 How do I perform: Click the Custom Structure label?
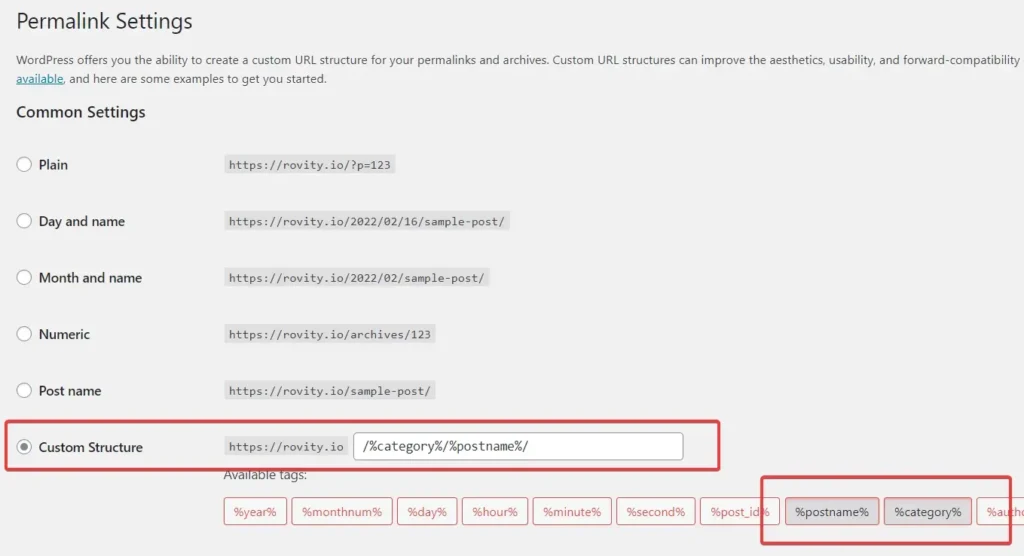91,448
